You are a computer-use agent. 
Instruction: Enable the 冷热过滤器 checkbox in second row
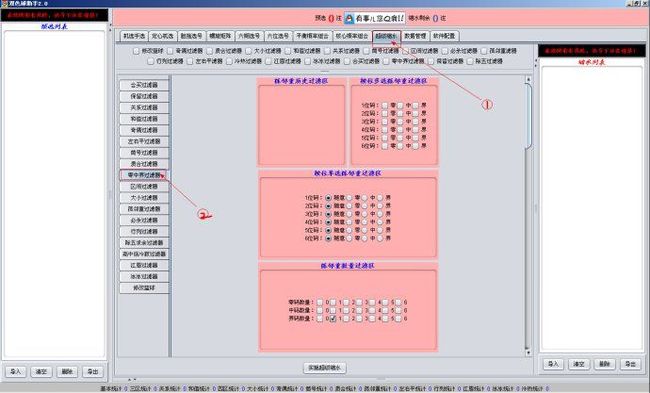pos(229,61)
